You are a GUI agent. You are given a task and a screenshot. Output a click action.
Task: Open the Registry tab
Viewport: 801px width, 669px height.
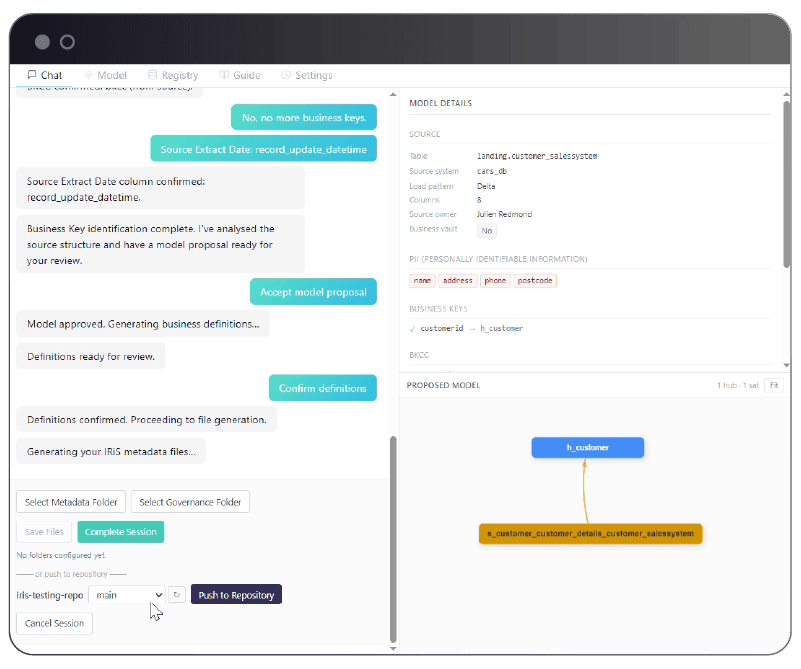(173, 75)
